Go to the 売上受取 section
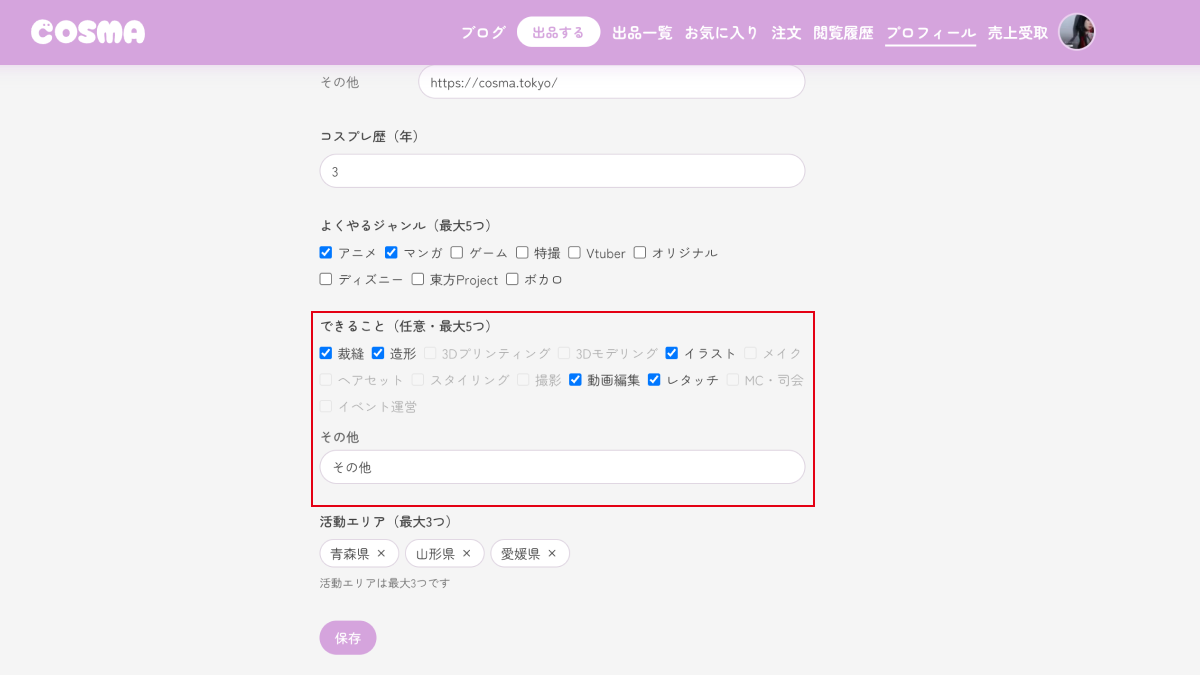The height and width of the screenshot is (675, 1200). pos(1017,31)
